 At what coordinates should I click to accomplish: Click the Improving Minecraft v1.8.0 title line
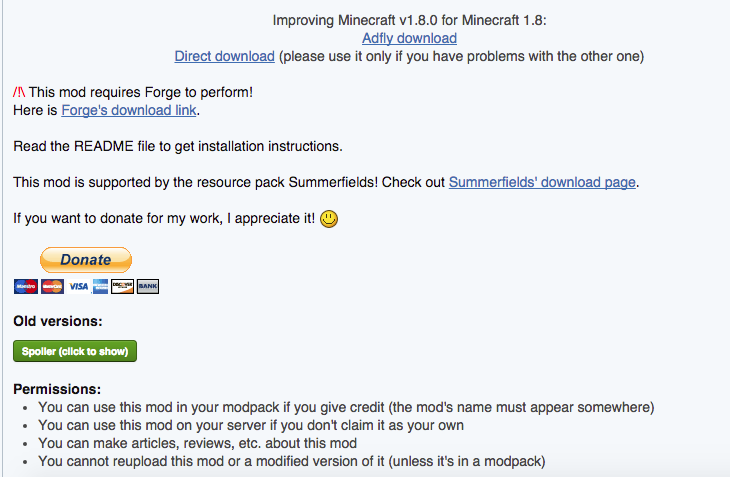tap(409, 20)
